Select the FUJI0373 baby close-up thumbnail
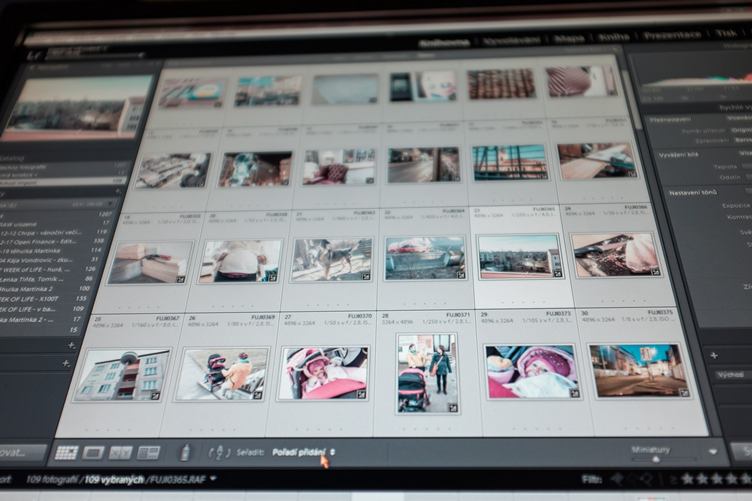The image size is (752, 501). click(x=532, y=372)
